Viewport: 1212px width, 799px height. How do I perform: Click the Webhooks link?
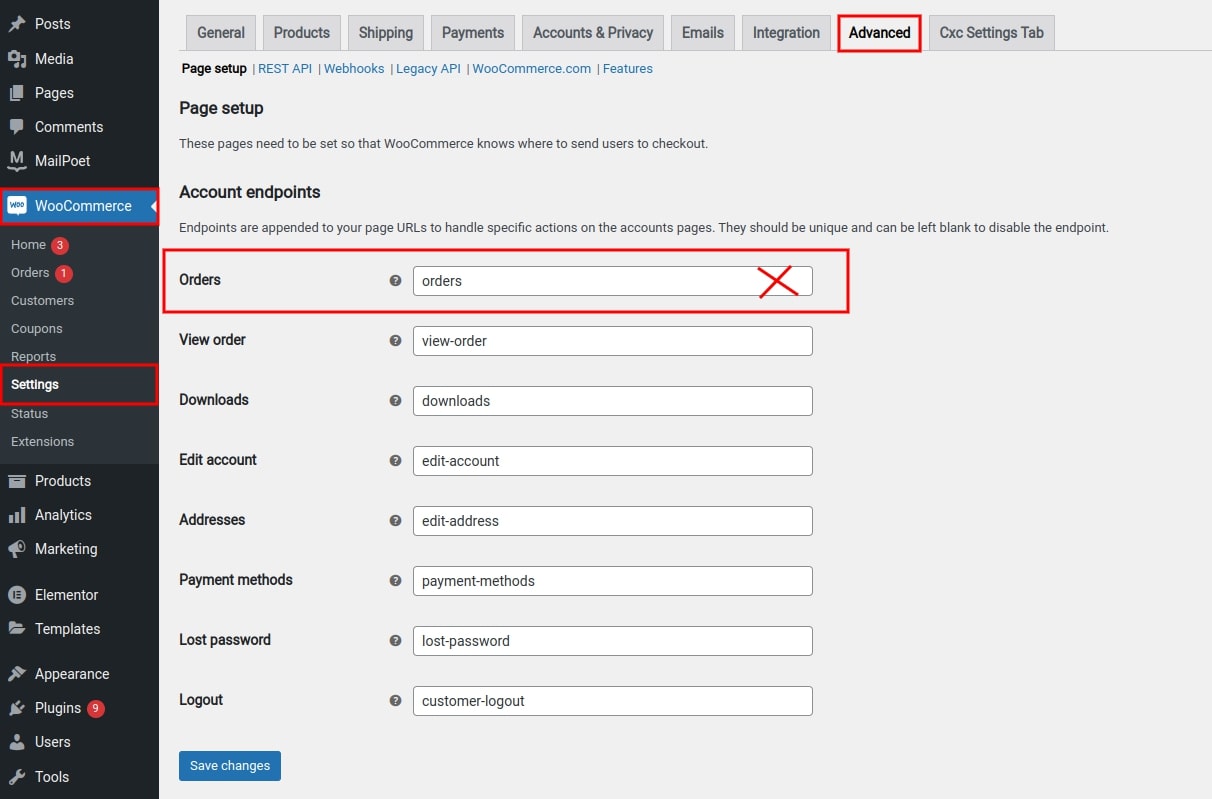[x=354, y=69]
